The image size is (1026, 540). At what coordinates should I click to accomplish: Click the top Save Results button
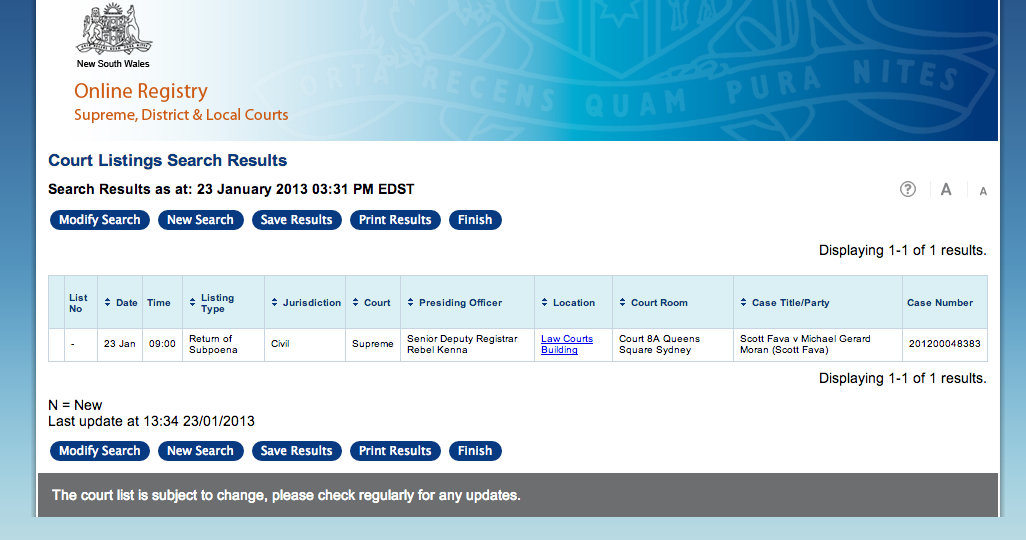point(296,220)
